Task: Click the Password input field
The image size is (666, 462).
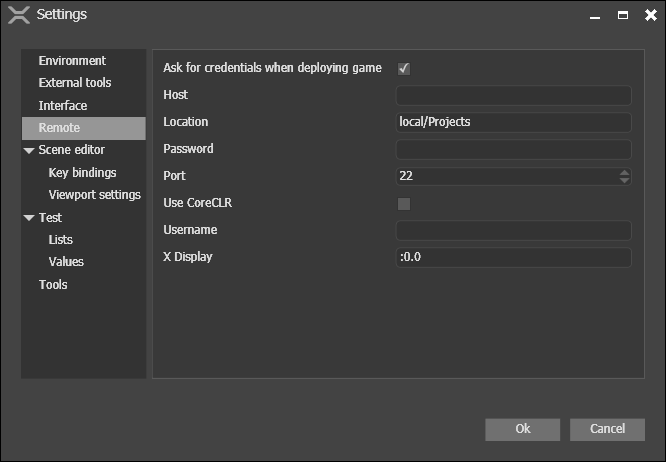Action: pos(513,149)
